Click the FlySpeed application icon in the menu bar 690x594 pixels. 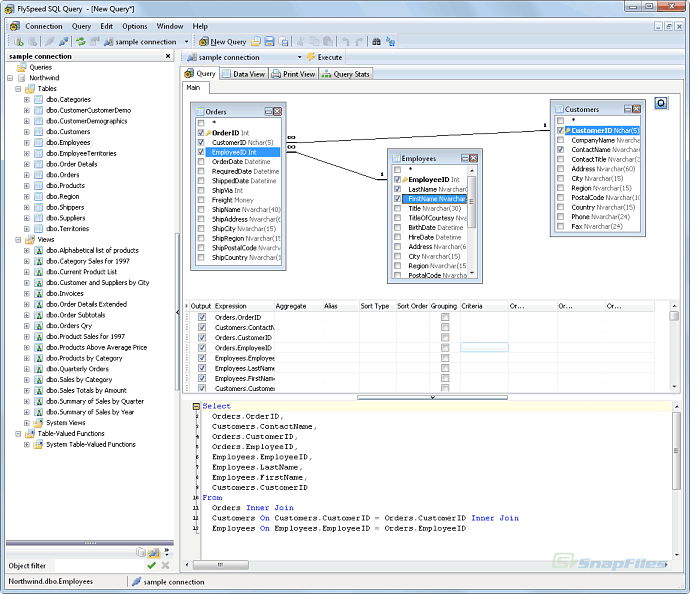click(x=15, y=26)
